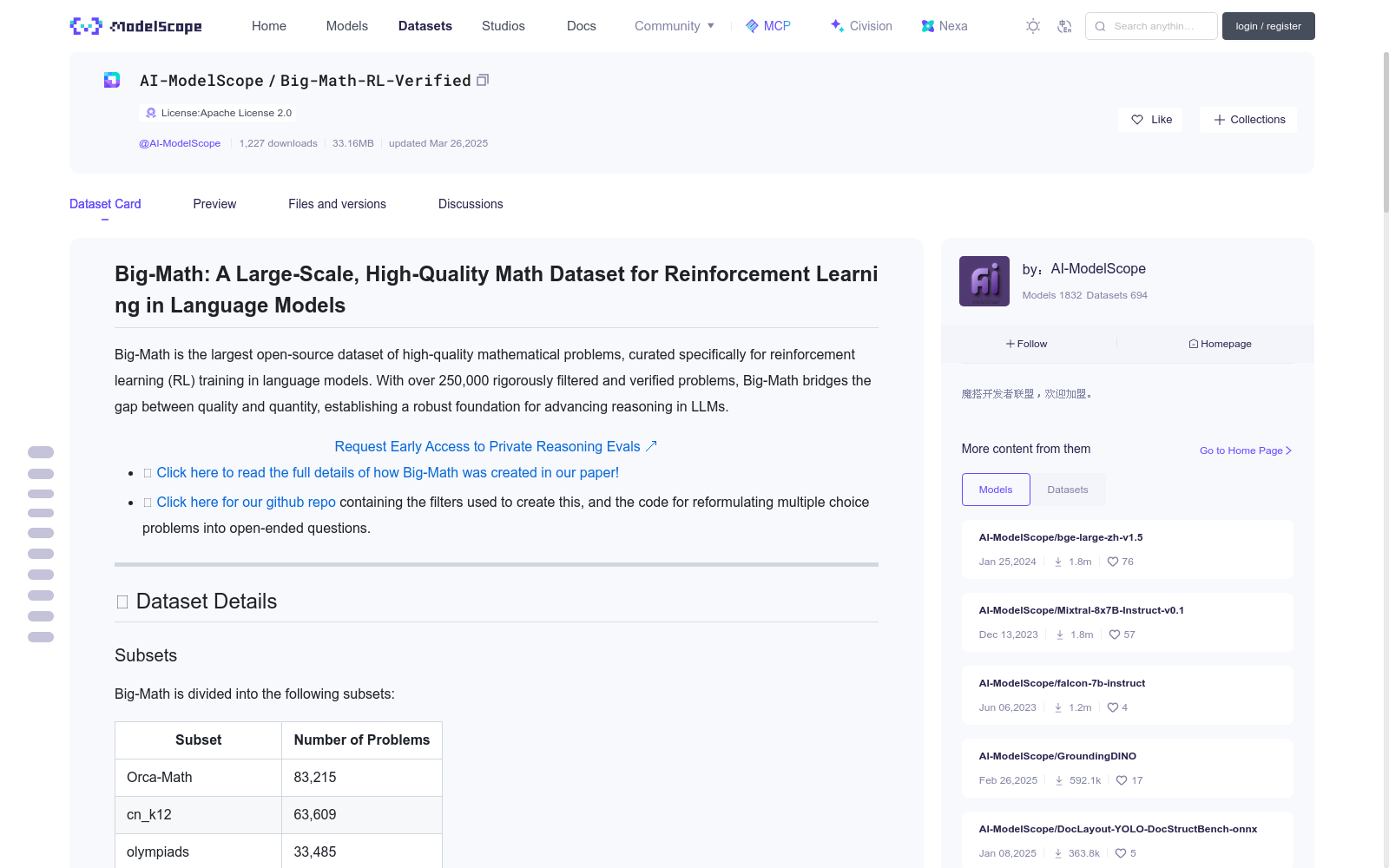Click the Nexa logo icon
Image resolution: width=1389 pixels, height=868 pixels.
[928, 26]
